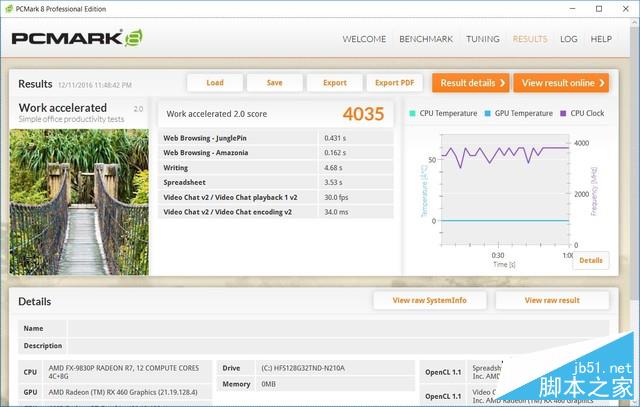Select the Web Browsing - Amazonia row

tap(276, 153)
